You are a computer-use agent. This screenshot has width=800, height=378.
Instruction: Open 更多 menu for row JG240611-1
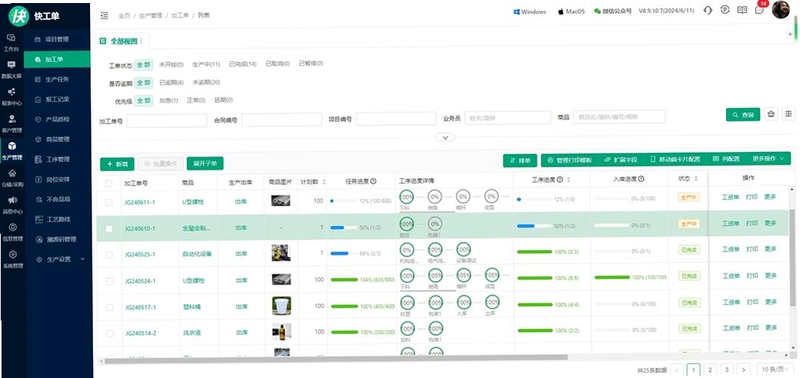pos(770,197)
